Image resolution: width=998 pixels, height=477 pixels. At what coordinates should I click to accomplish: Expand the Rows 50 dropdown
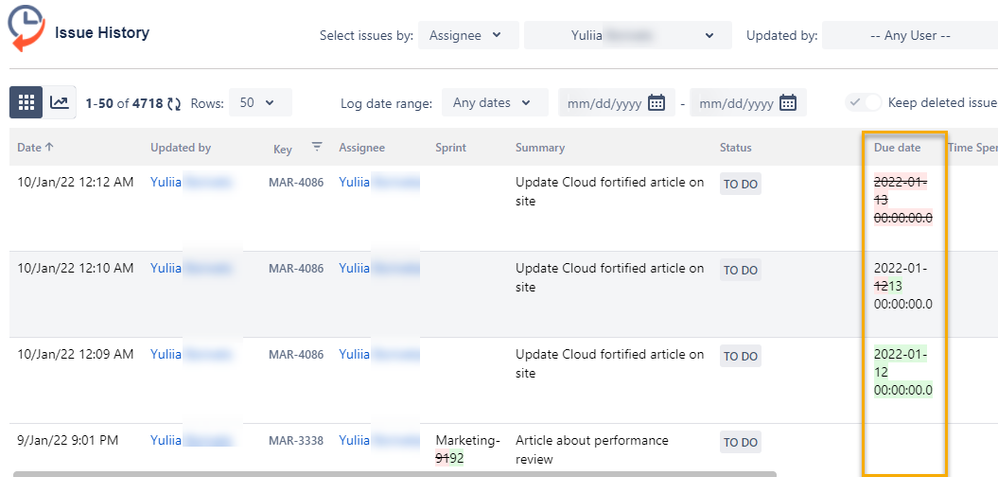tap(260, 102)
